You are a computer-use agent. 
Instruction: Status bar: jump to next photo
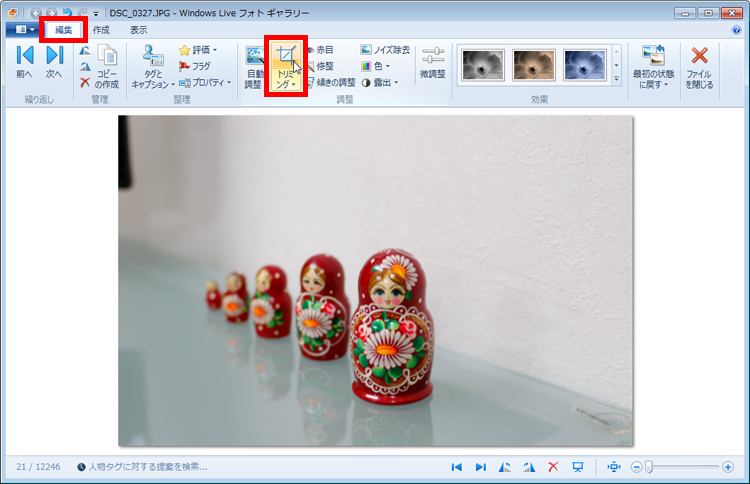tap(481, 467)
